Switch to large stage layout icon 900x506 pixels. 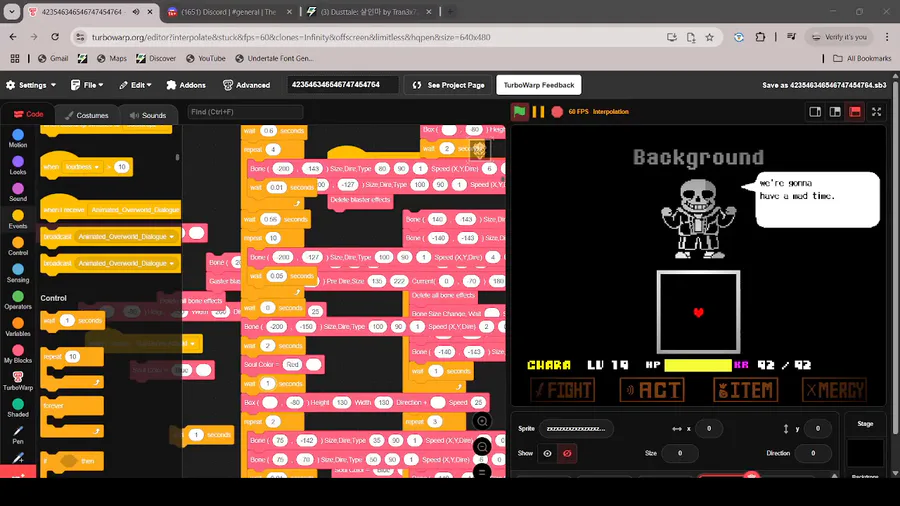[x=835, y=112]
